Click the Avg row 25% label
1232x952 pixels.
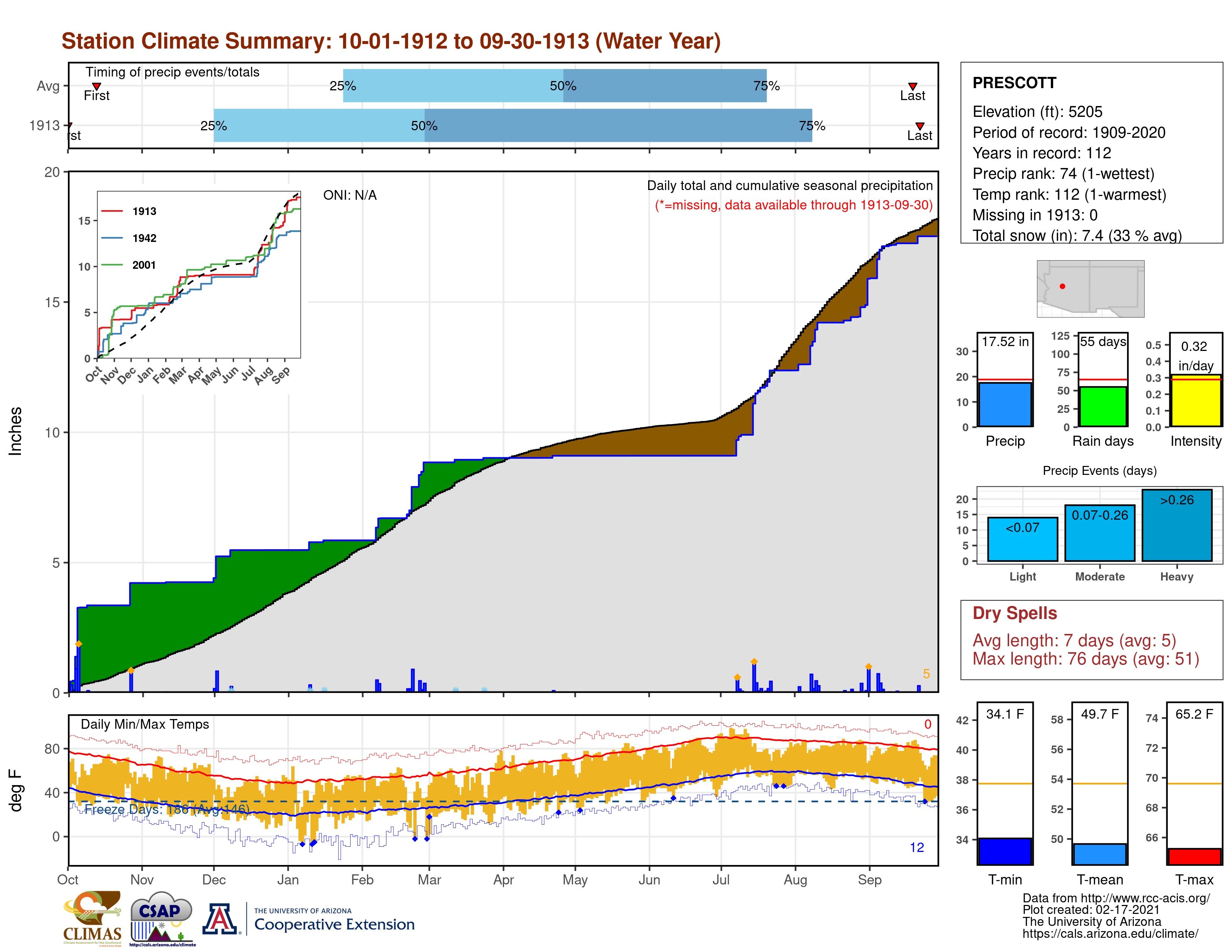point(342,86)
